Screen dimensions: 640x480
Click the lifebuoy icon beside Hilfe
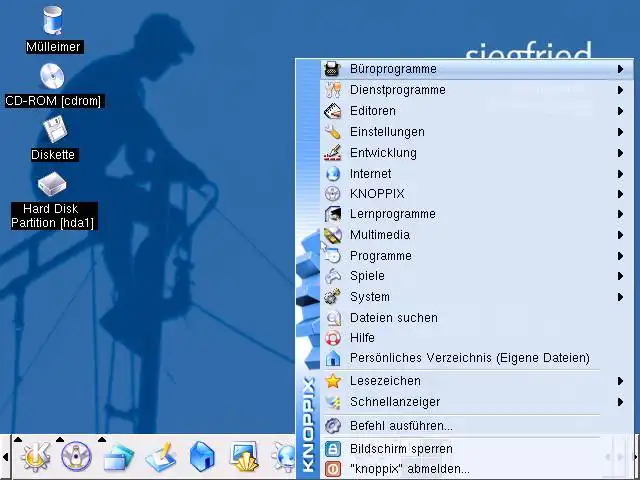pyautogui.click(x=333, y=338)
